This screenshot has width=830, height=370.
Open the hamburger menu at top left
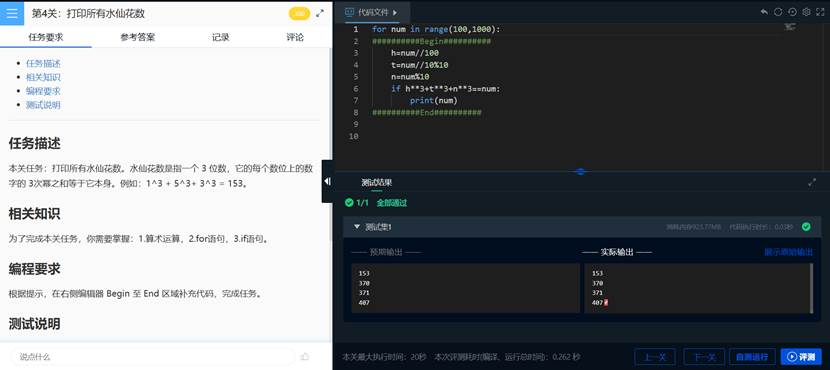point(12,13)
